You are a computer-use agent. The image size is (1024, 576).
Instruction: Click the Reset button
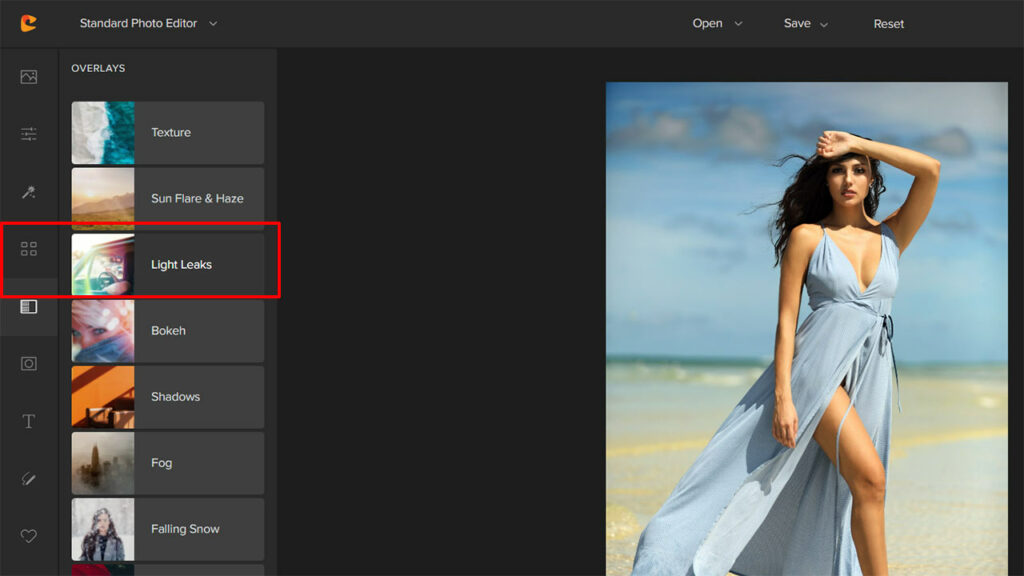pos(889,24)
